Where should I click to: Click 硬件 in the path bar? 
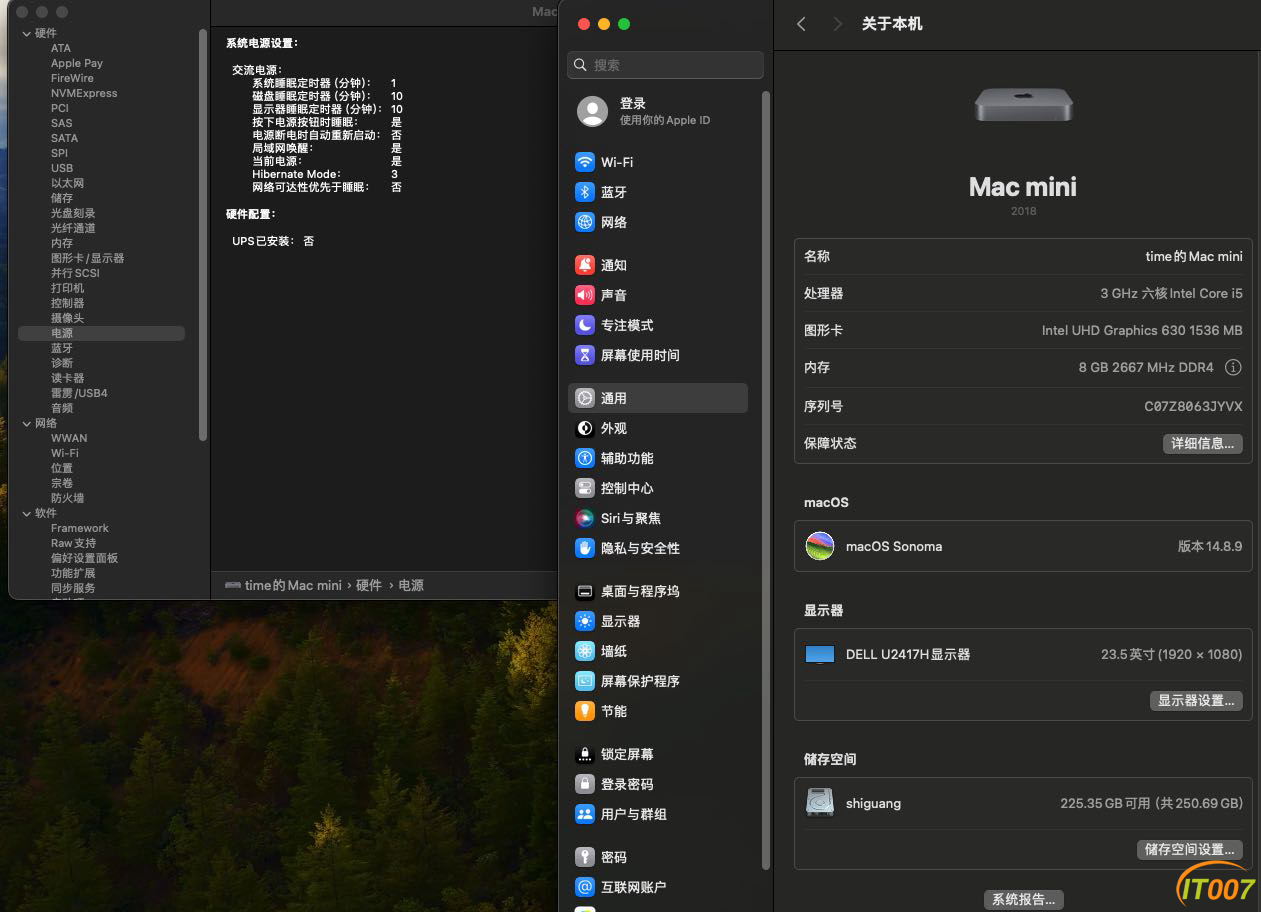pos(369,585)
